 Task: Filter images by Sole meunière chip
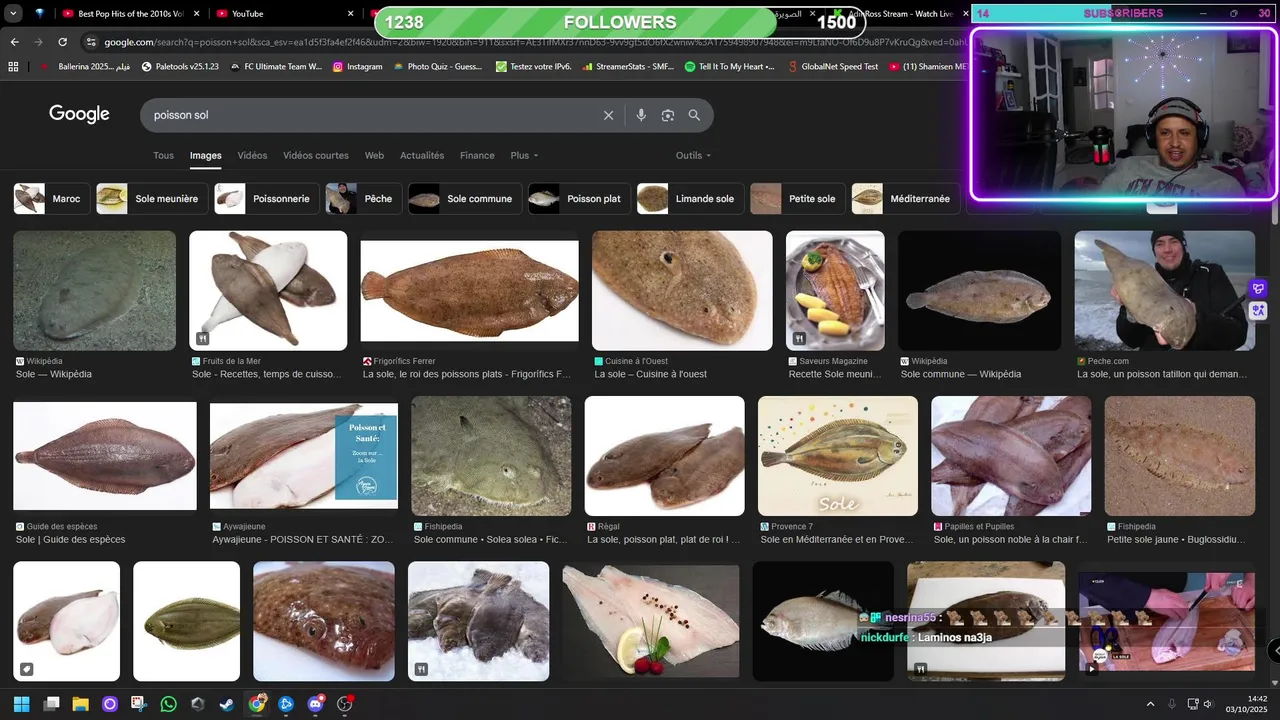[151, 198]
